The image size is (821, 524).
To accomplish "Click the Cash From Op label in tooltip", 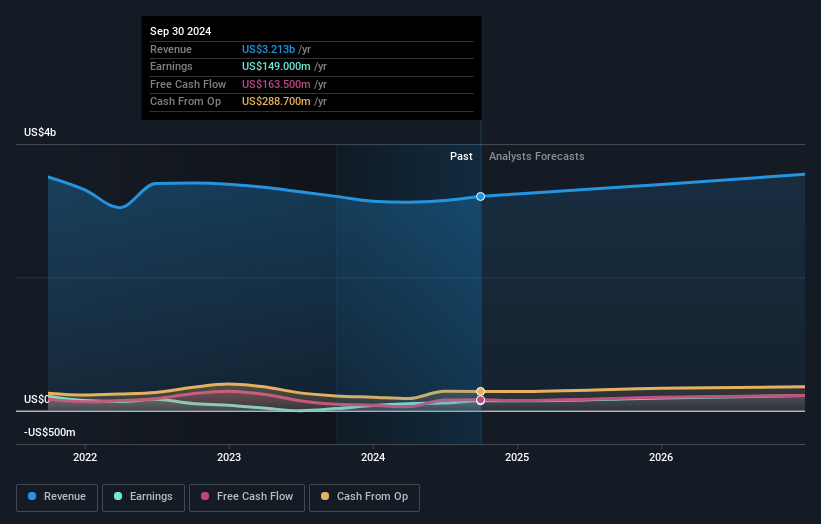I will 185,102.
